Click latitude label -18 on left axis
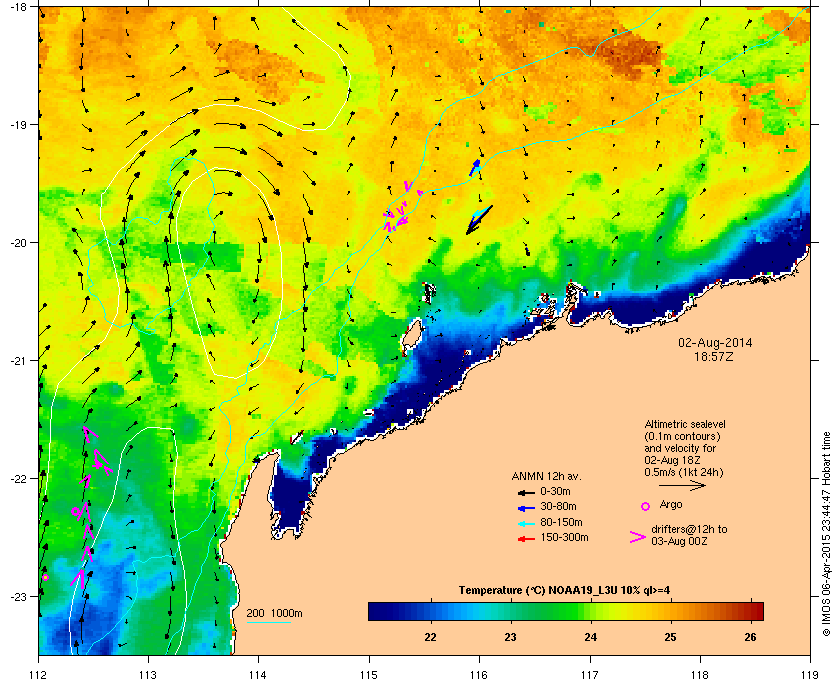This screenshot has width=840, height=680. coord(18,6)
